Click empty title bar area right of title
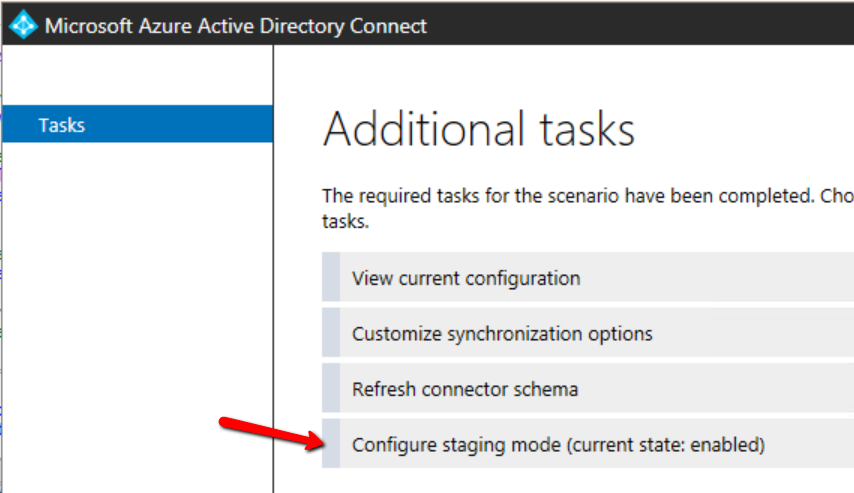The height and width of the screenshot is (493, 854). coord(640,25)
